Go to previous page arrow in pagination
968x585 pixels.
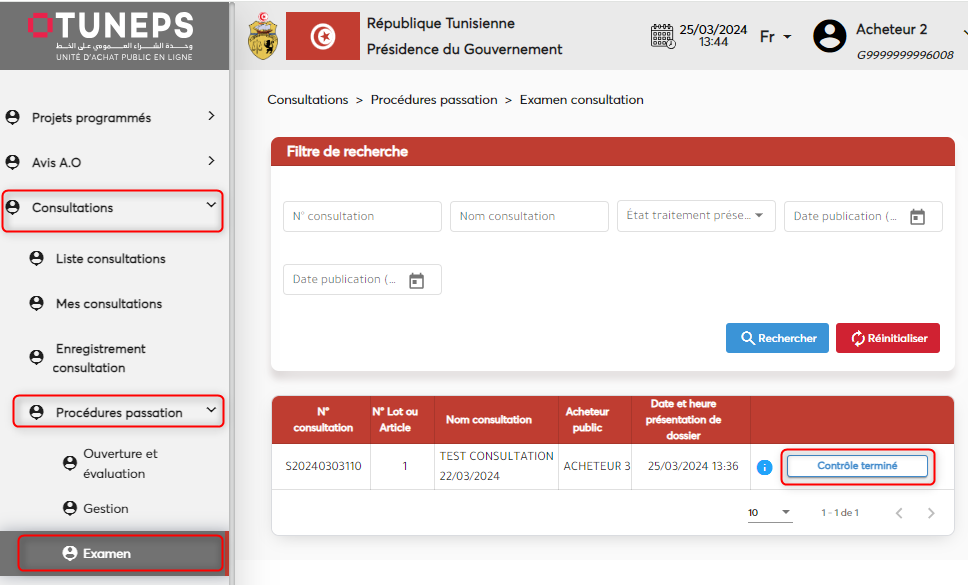[898, 513]
